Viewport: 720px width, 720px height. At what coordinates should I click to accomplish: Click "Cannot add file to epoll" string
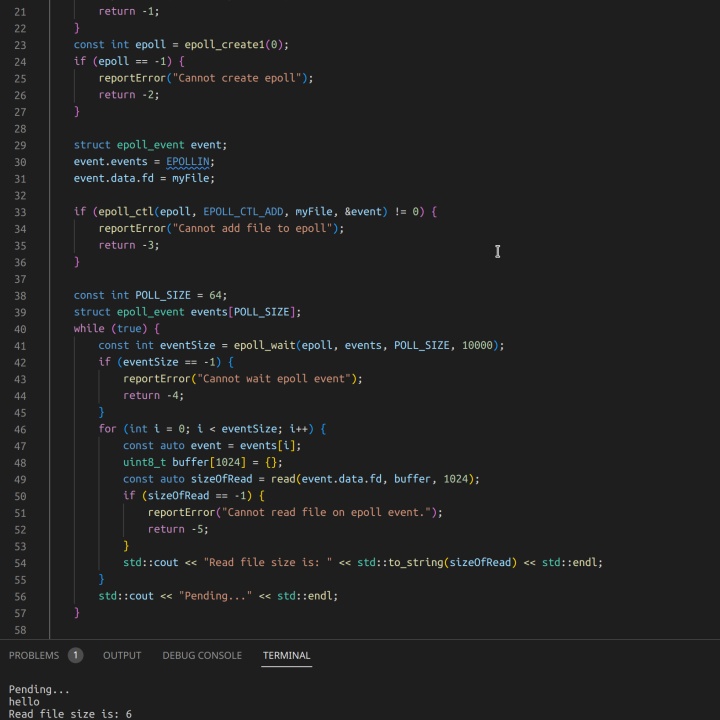(x=255, y=228)
